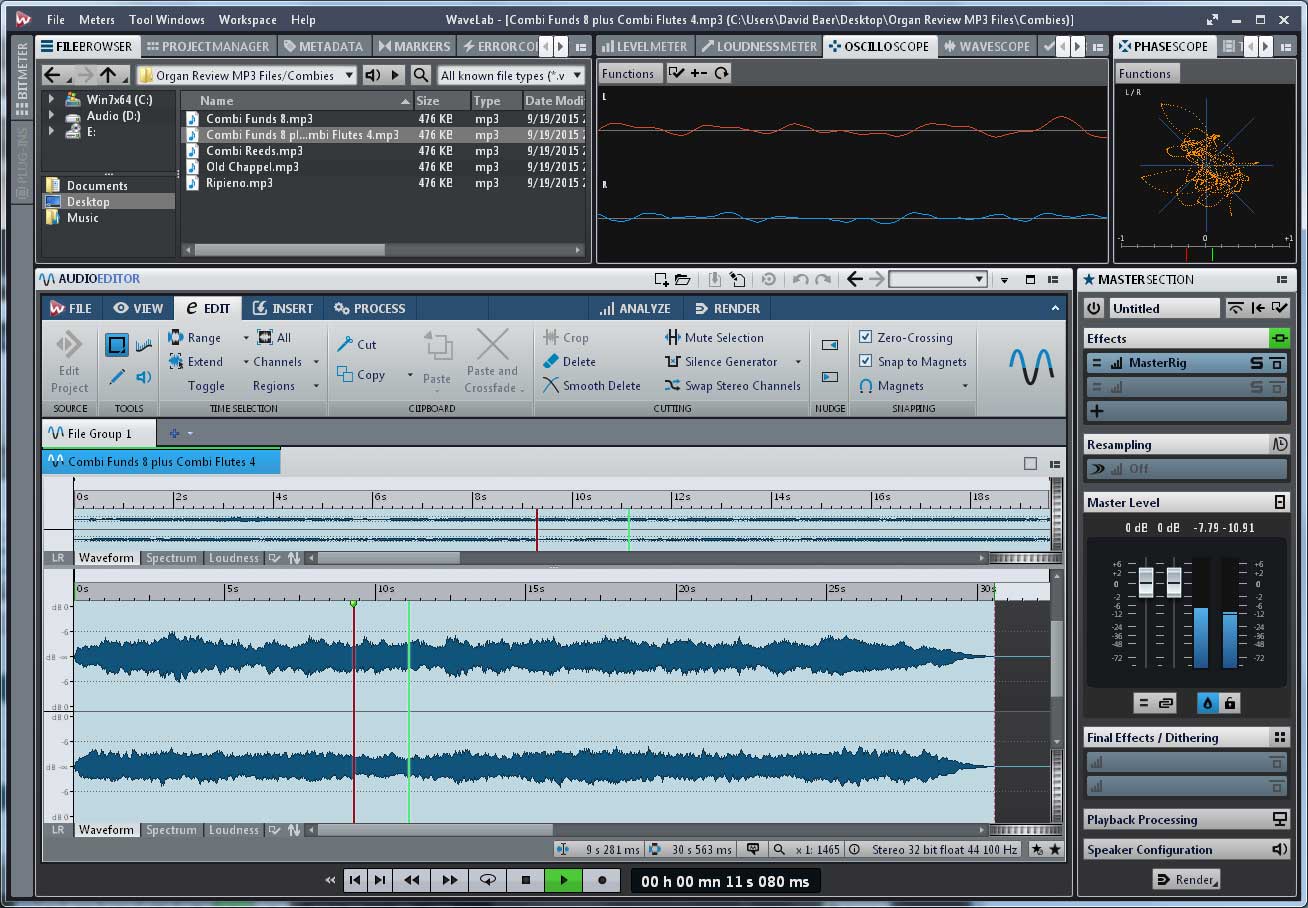Image resolution: width=1308 pixels, height=908 pixels.
Task: Open the Speaker Configuration speaker icon
Action: [x=1279, y=850]
